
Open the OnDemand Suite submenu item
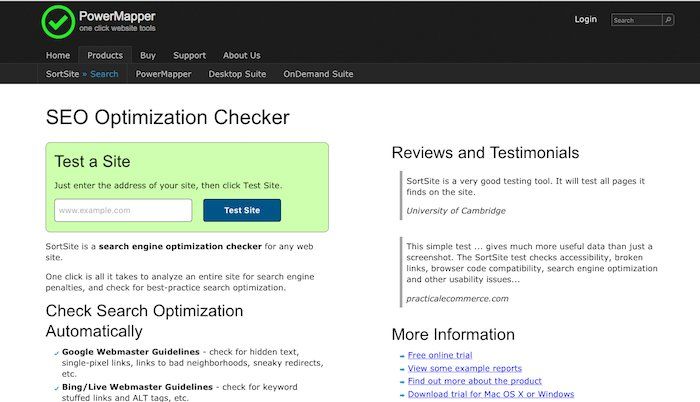click(x=318, y=74)
